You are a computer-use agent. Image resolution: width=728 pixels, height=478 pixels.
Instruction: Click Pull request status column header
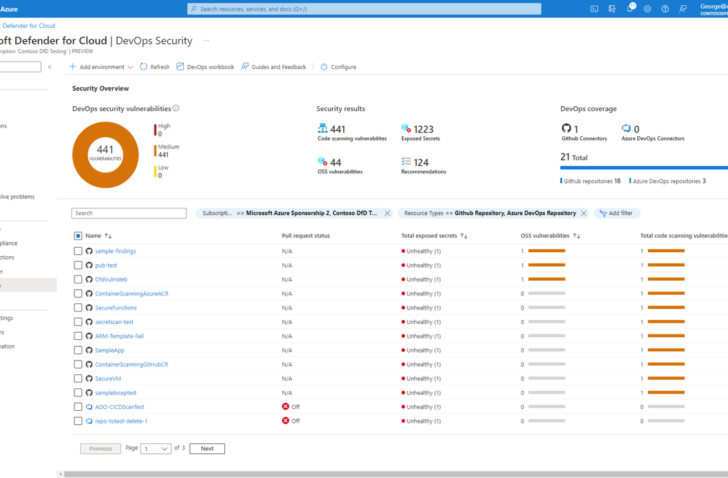click(306, 236)
